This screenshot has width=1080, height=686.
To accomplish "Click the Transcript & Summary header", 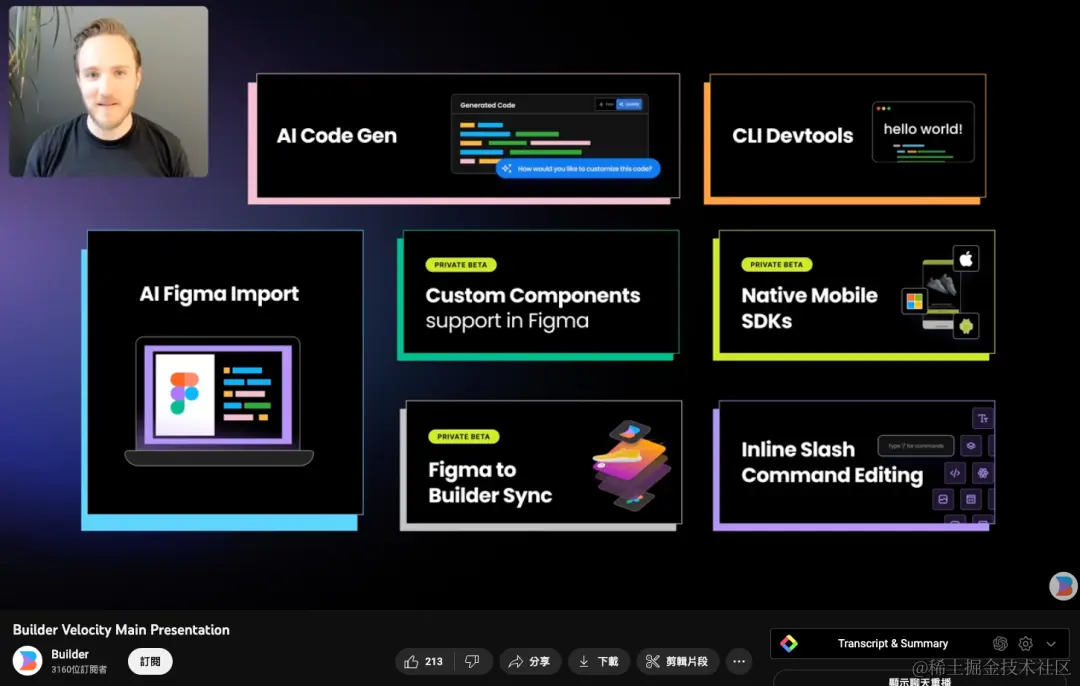I will 893,643.
